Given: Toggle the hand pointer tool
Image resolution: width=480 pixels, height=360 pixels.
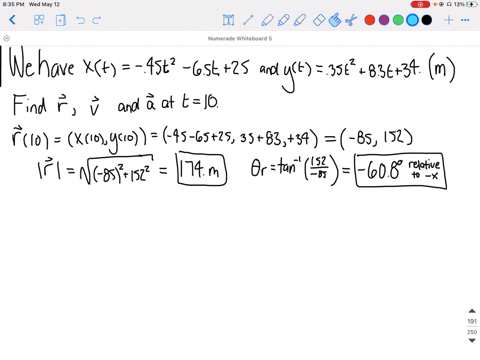Looking at the screenshot, I should click(x=335, y=20).
